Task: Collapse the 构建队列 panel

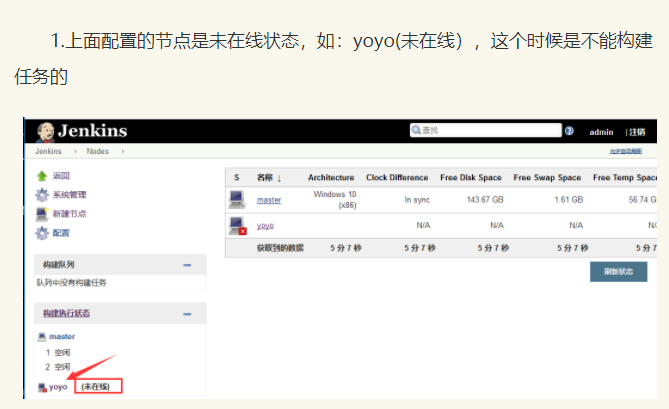Action: (x=187, y=265)
